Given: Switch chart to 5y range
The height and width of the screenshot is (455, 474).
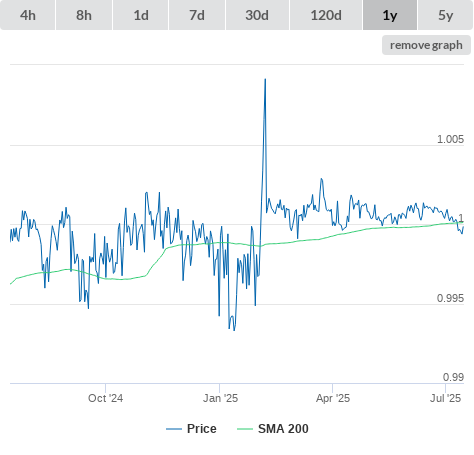Looking at the screenshot, I should (x=446, y=15).
